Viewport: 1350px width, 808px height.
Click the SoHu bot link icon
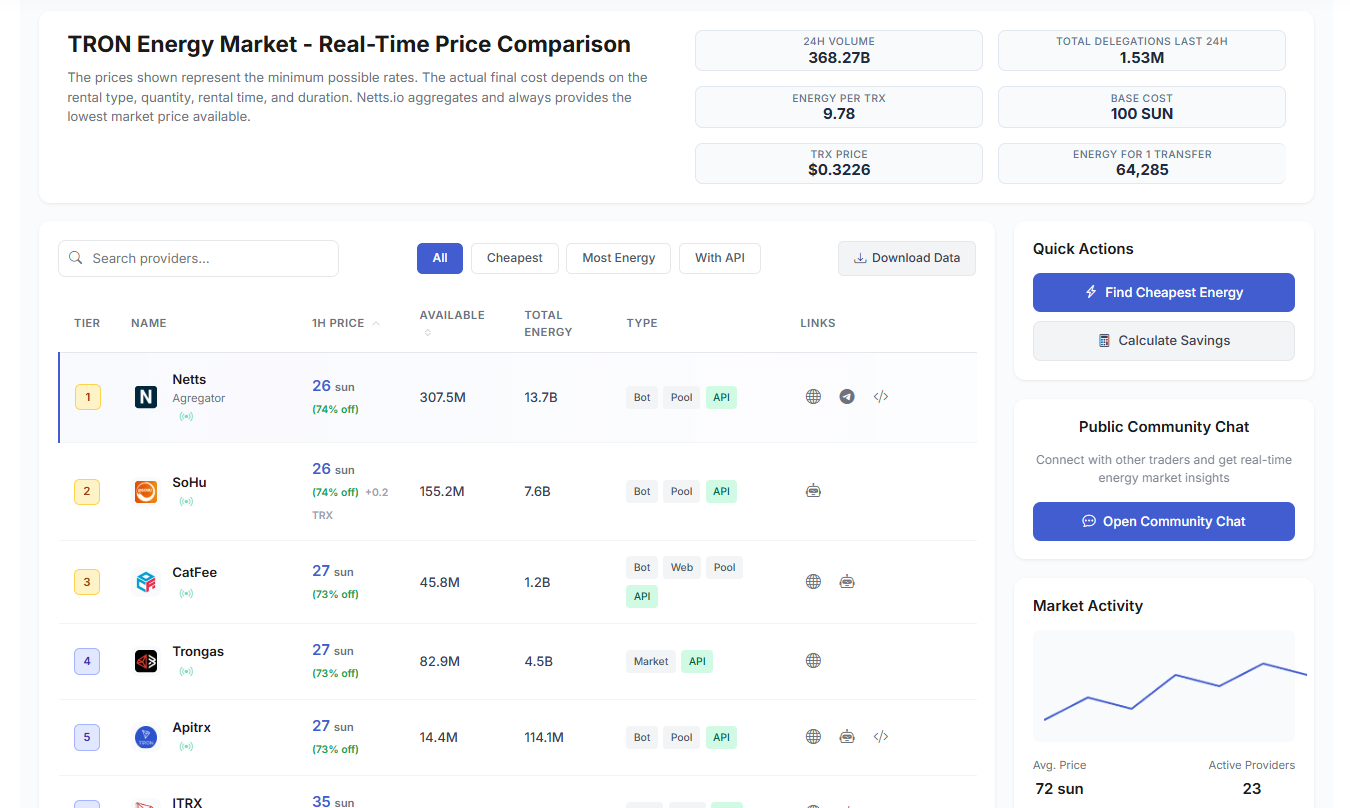click(813, 491)
